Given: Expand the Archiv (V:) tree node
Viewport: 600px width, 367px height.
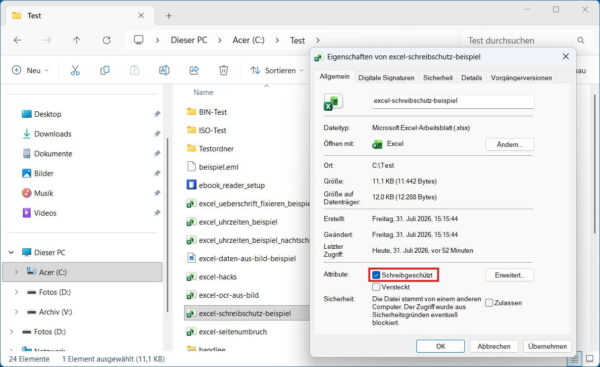Looking at the screenshot, I should pyautogui.click(x=16, y=312).
